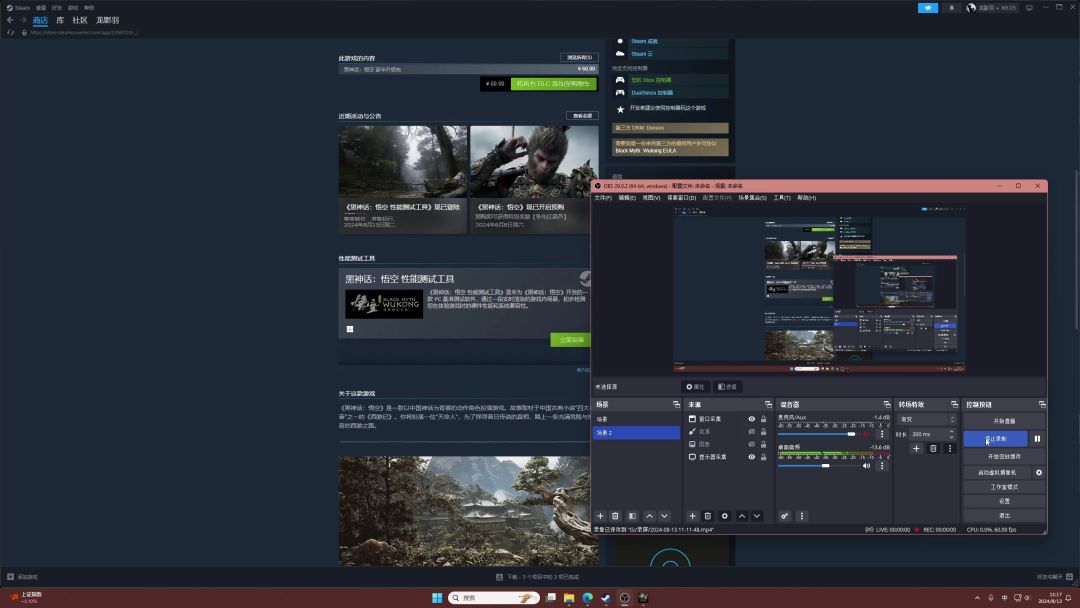Add a new scene in OBS
1080x608 pixels.
[600, 516]
